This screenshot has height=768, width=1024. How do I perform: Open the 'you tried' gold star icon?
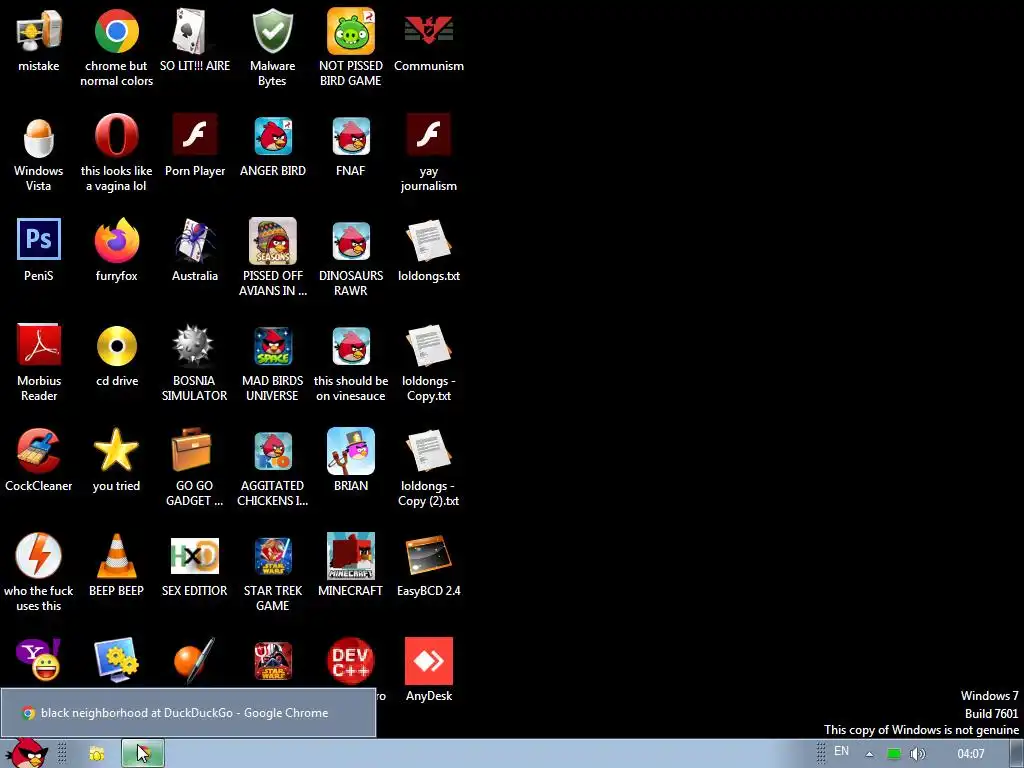tap(116, 451)
